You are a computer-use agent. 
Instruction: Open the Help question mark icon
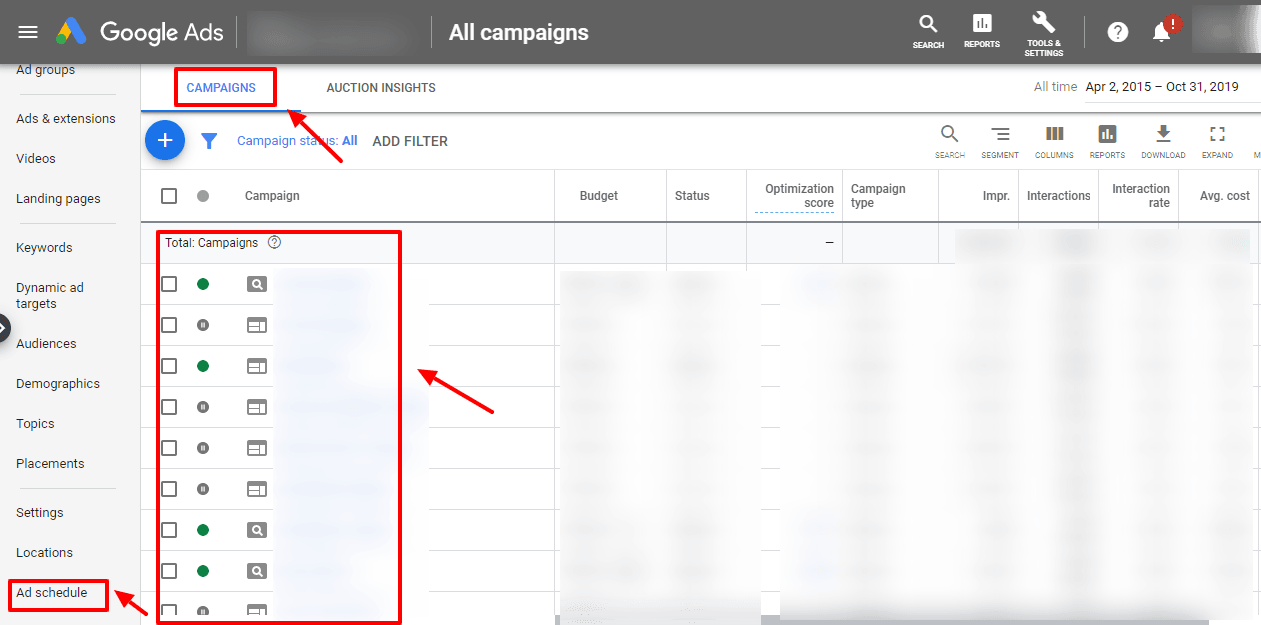[1118, 32]
